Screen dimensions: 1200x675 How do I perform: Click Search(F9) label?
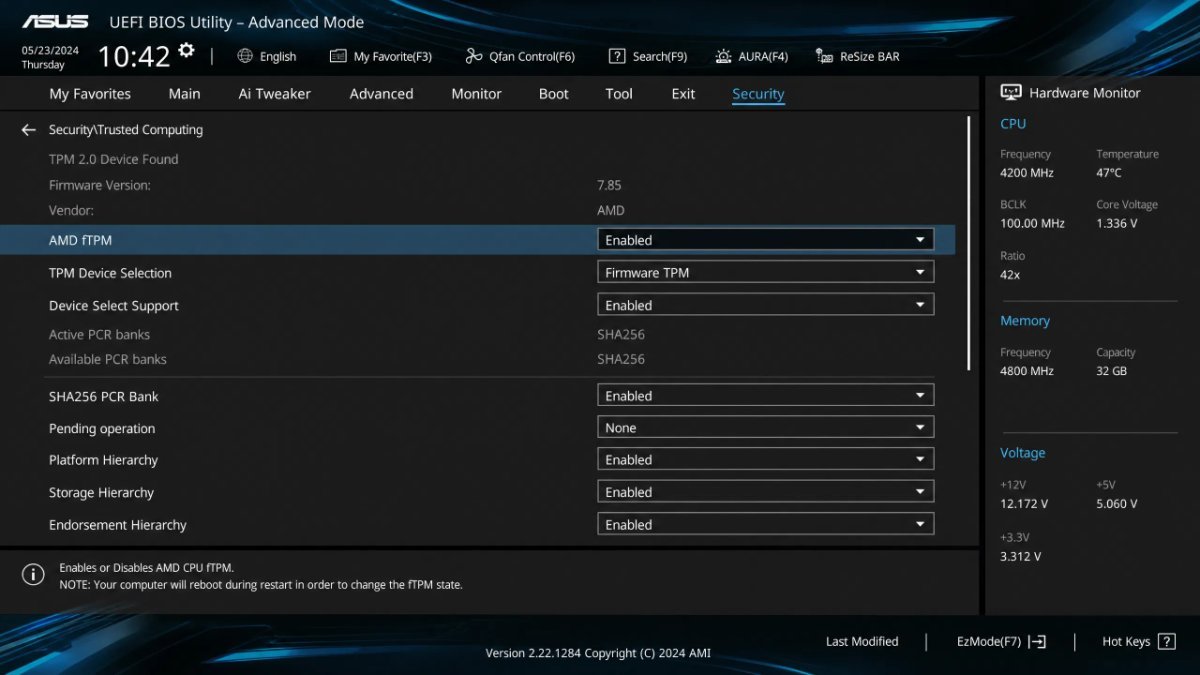click(x=659, y=57)
